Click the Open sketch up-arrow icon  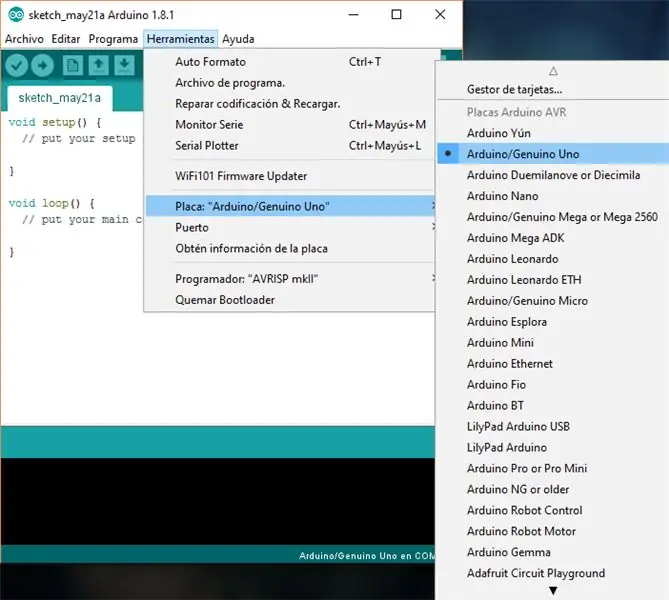[x=99, y=66]
